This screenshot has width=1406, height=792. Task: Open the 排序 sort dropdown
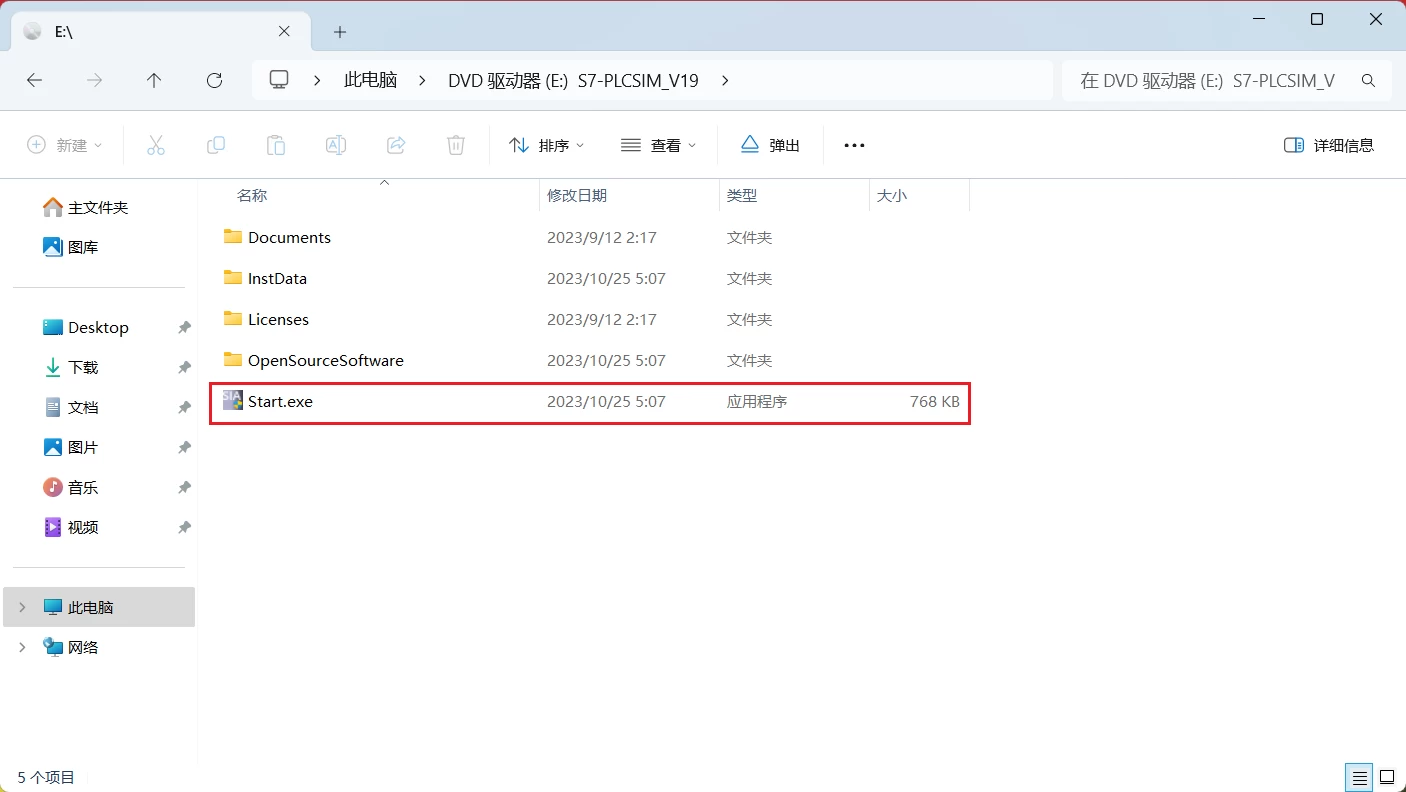[547, 145]
